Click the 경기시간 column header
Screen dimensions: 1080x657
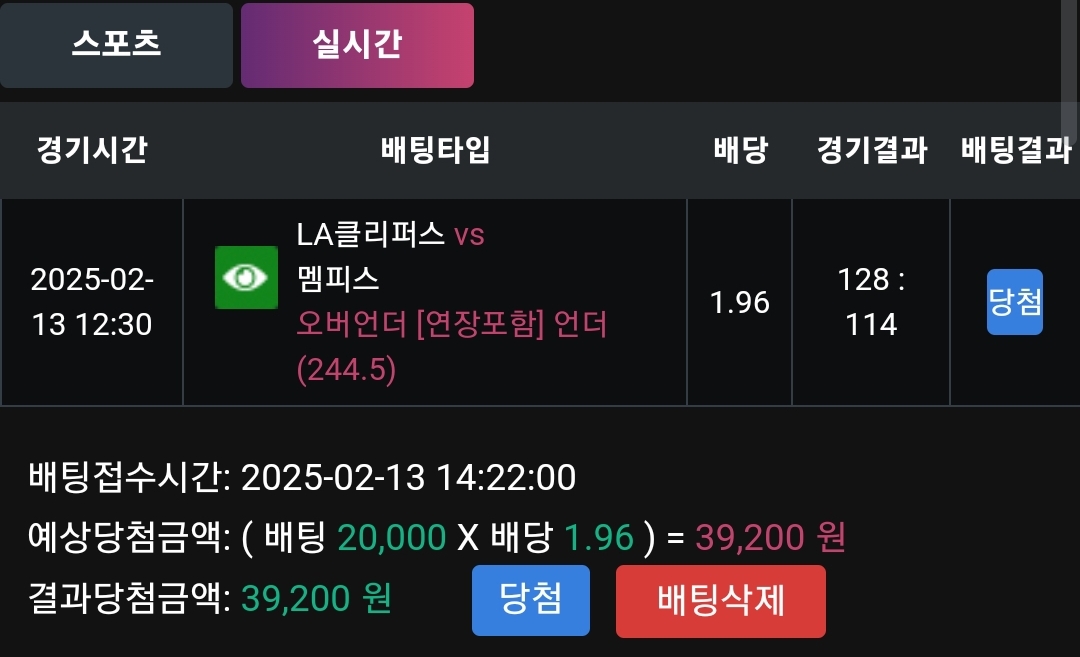coord(91,151)
